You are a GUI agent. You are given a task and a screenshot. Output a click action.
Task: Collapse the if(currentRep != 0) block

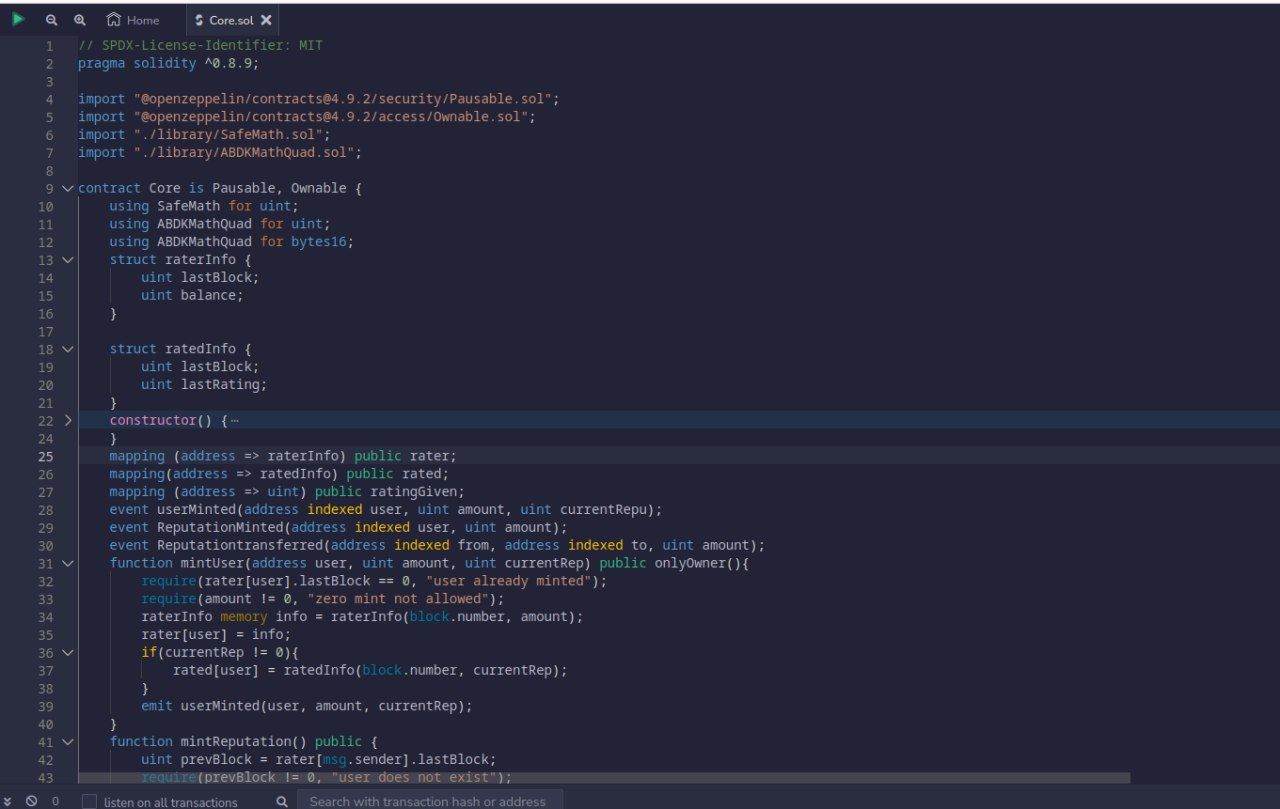[67, 652]
